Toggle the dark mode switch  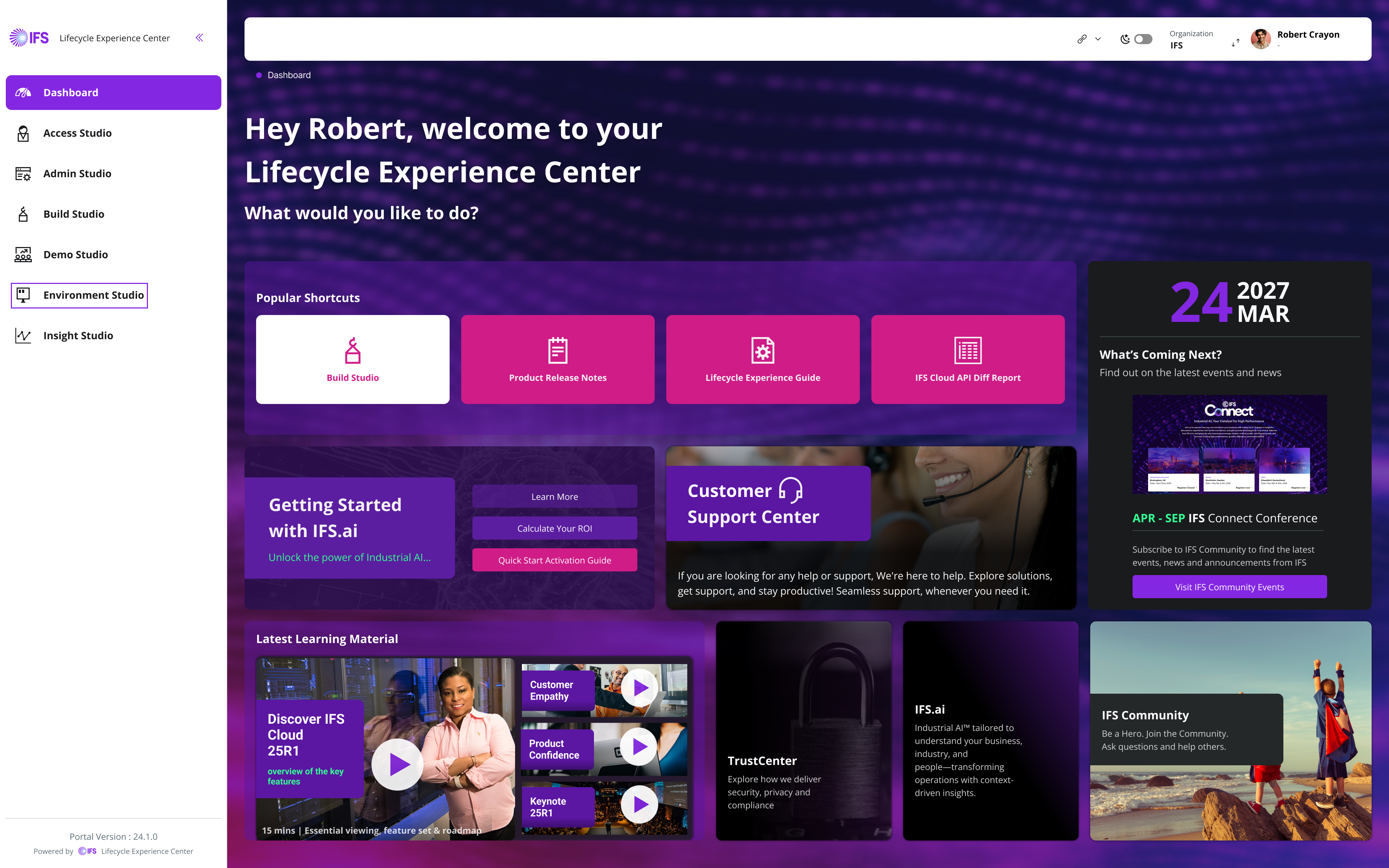(1143, 39)
